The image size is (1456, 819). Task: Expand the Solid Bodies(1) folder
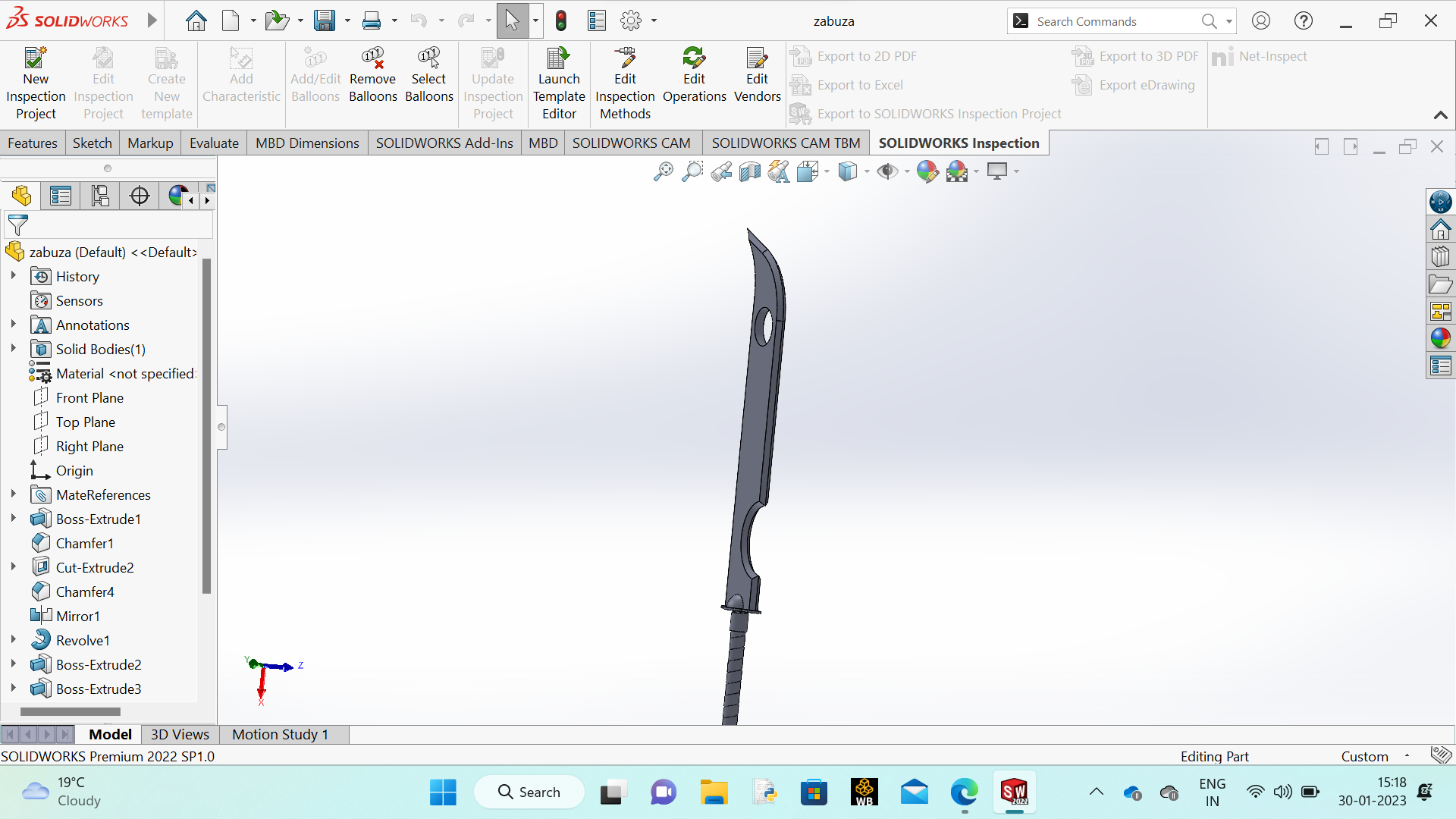click(x=13, y=349)
